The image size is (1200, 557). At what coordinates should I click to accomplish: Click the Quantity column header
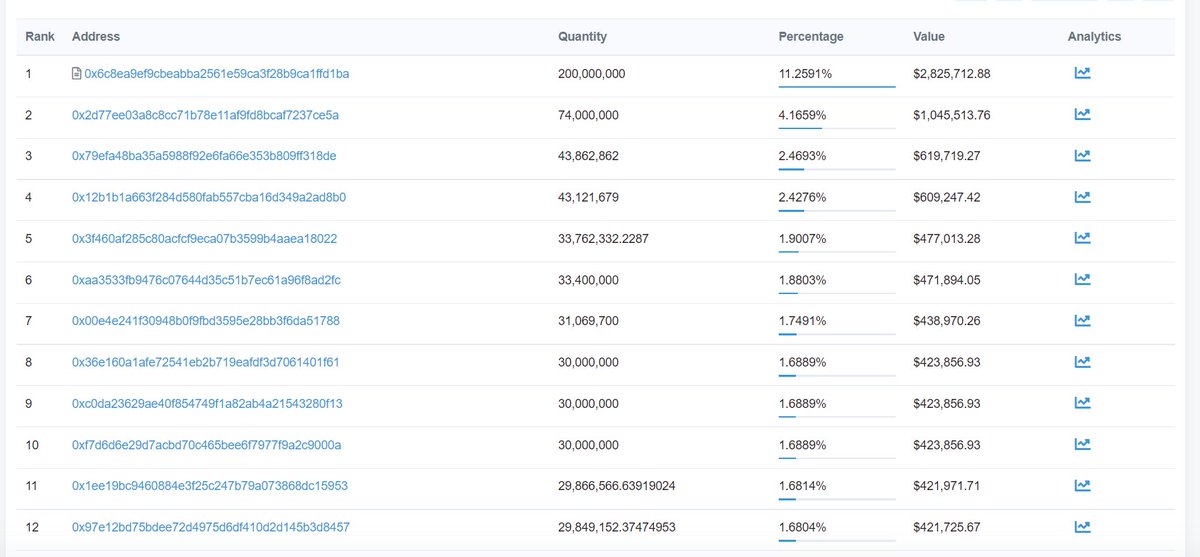(x=582, y=37)
